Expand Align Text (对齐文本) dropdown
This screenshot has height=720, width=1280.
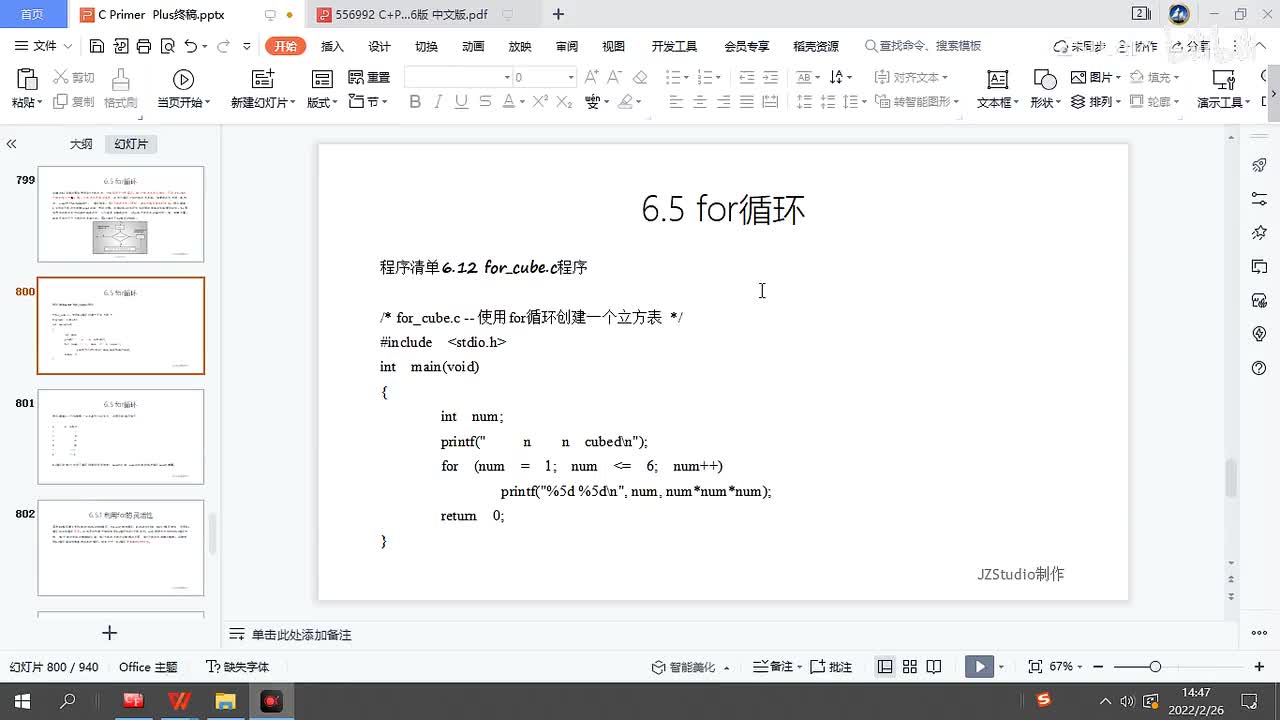click(x=943, y=78)
